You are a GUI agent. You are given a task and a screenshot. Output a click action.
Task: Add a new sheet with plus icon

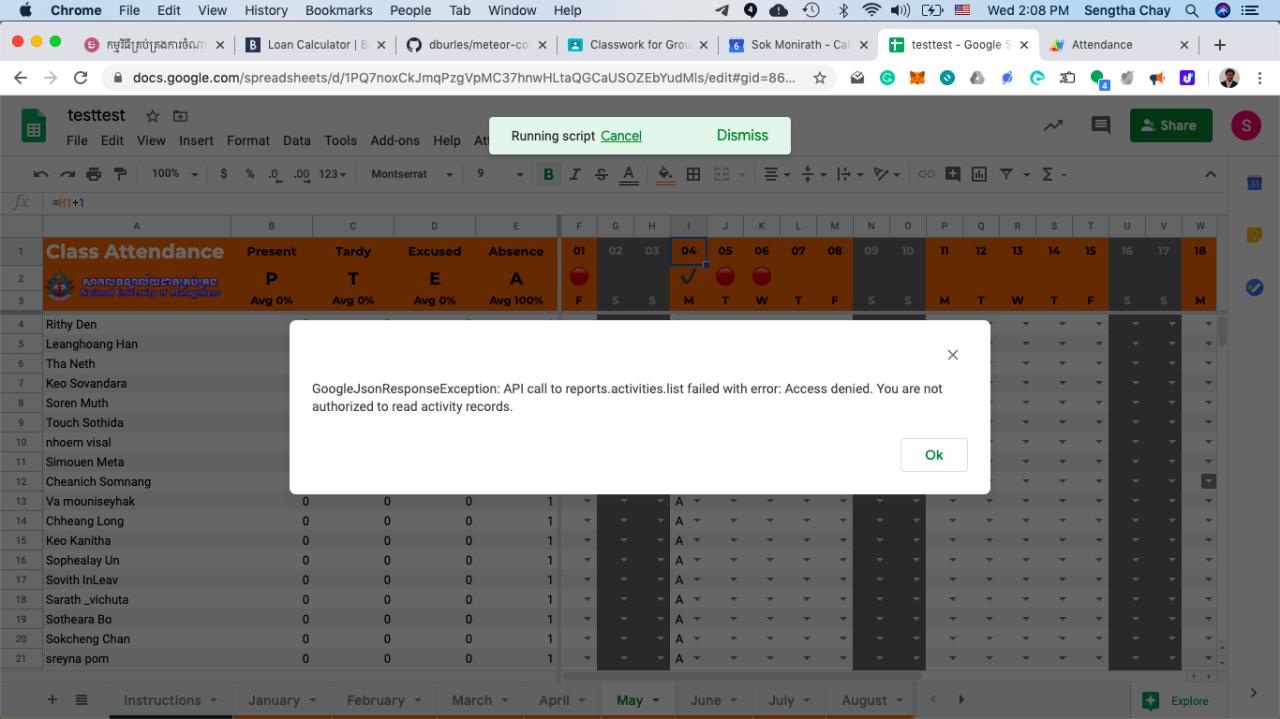coord(53,700)
